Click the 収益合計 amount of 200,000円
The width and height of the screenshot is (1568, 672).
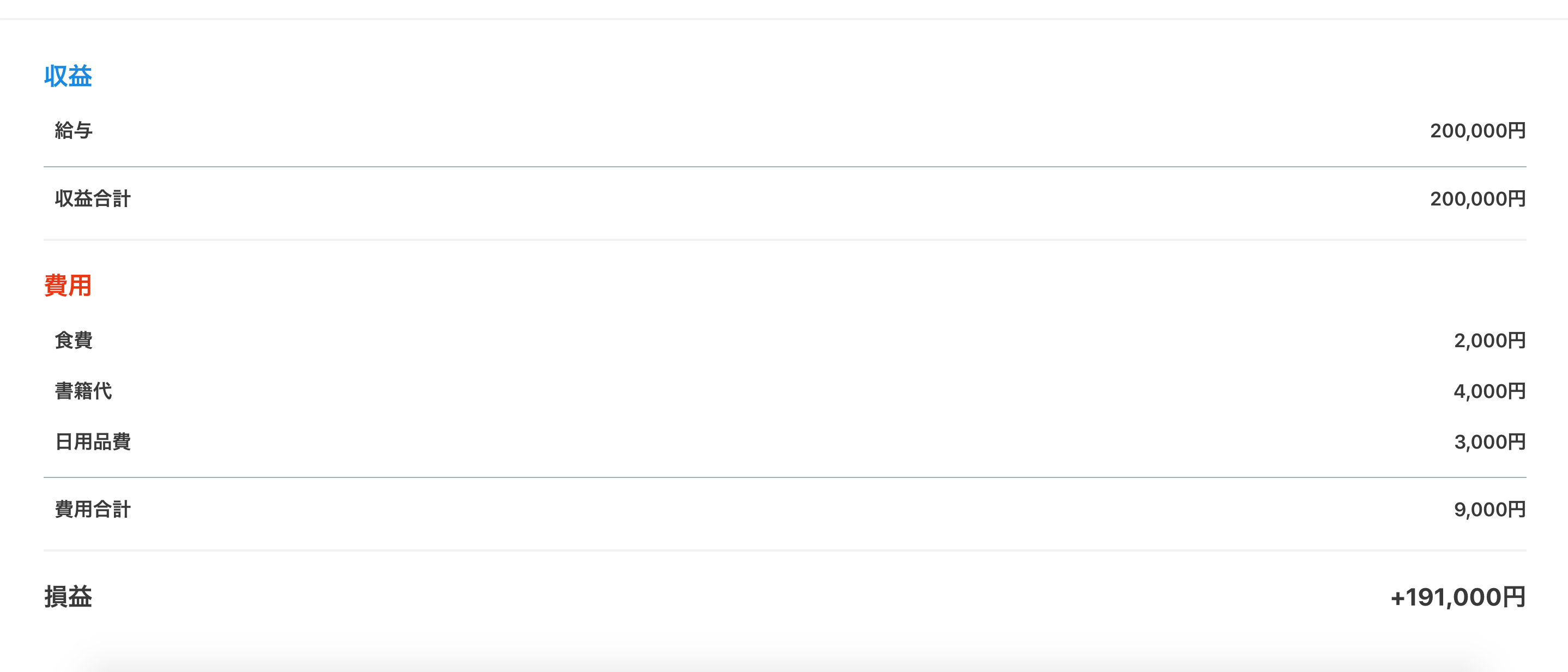(1477, 199)
